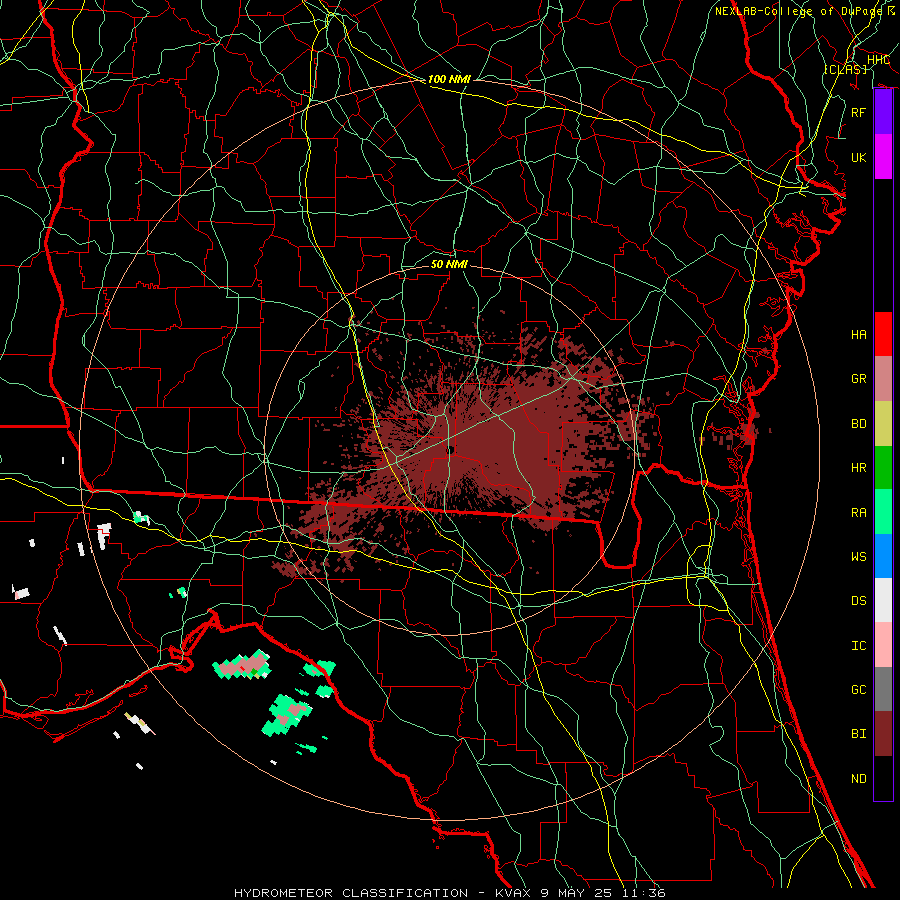900x900 pixels.
Task: Click the '11:36' timestamp
Action: tap(645, 893)
